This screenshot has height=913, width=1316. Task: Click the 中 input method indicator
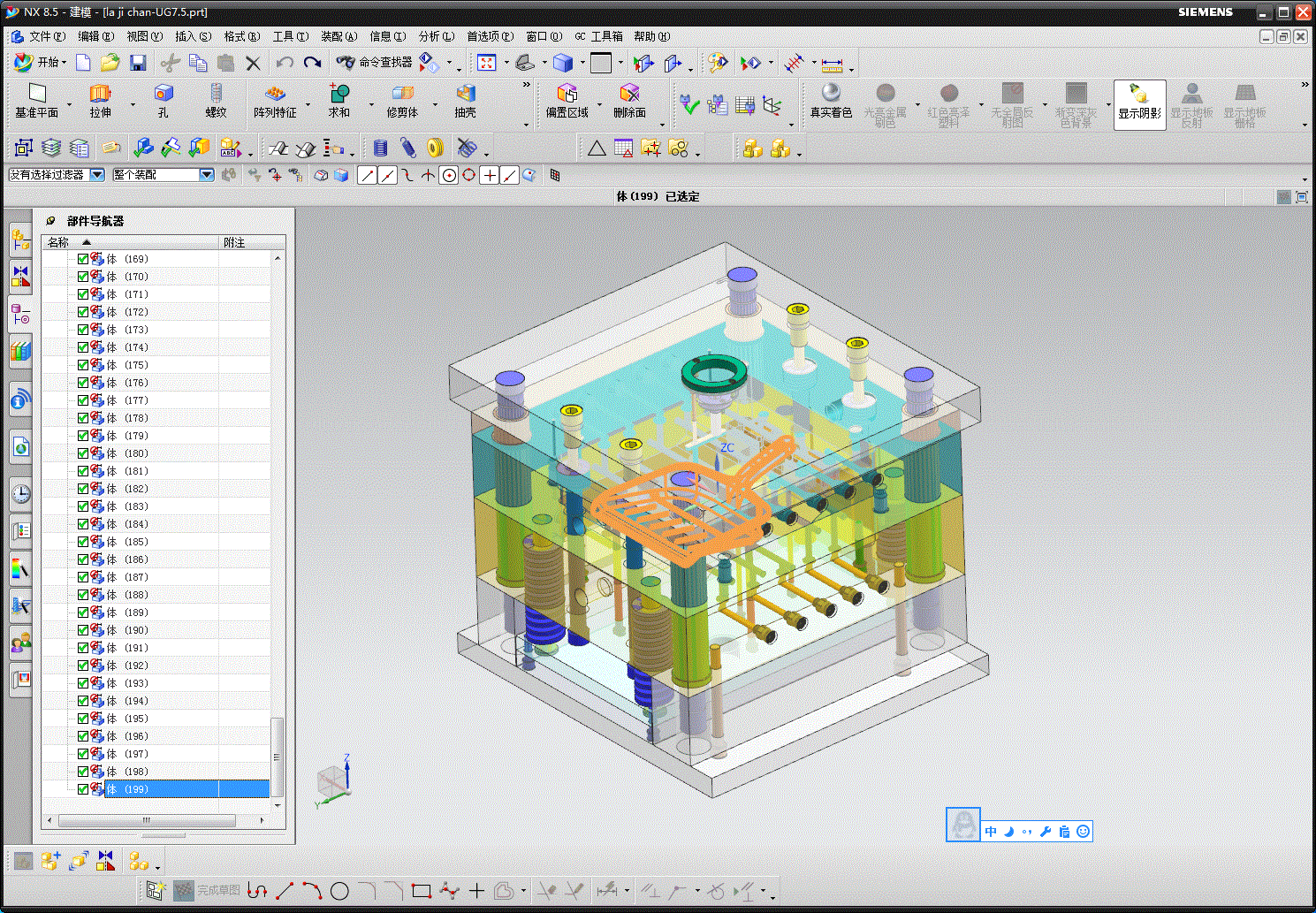(991, 832)
